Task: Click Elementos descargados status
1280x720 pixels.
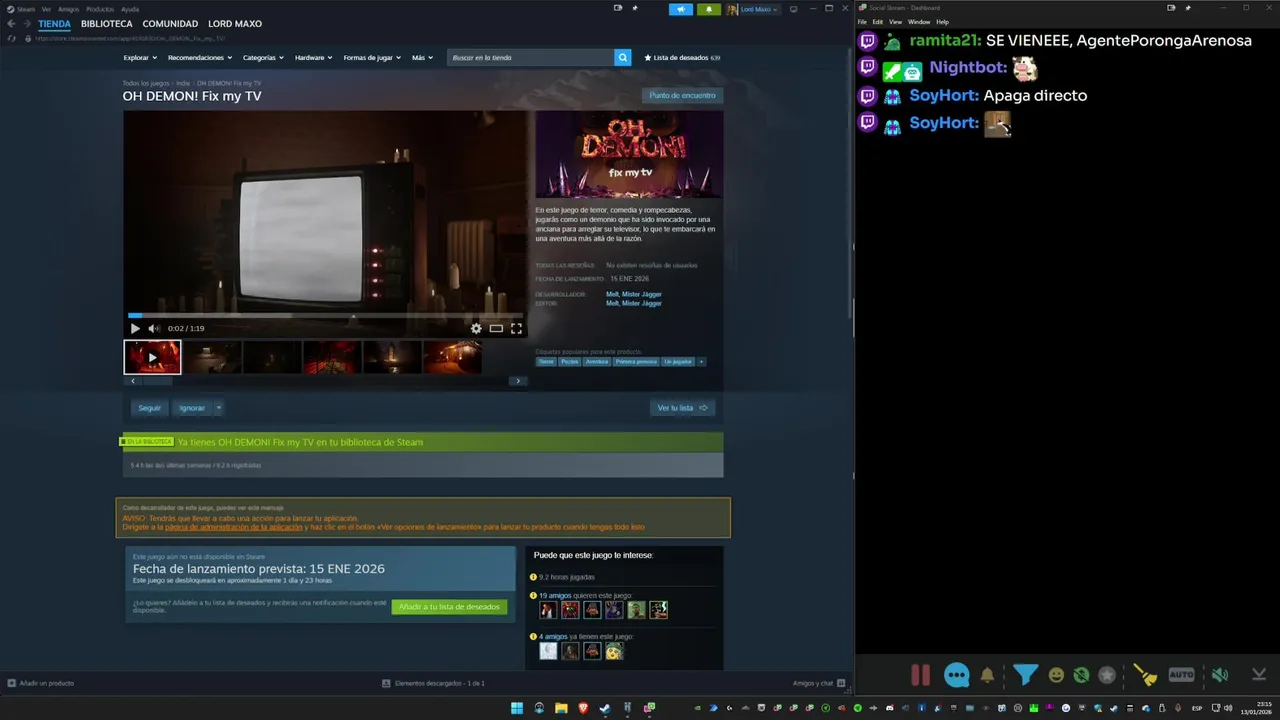Action: [x=433, y=683]
